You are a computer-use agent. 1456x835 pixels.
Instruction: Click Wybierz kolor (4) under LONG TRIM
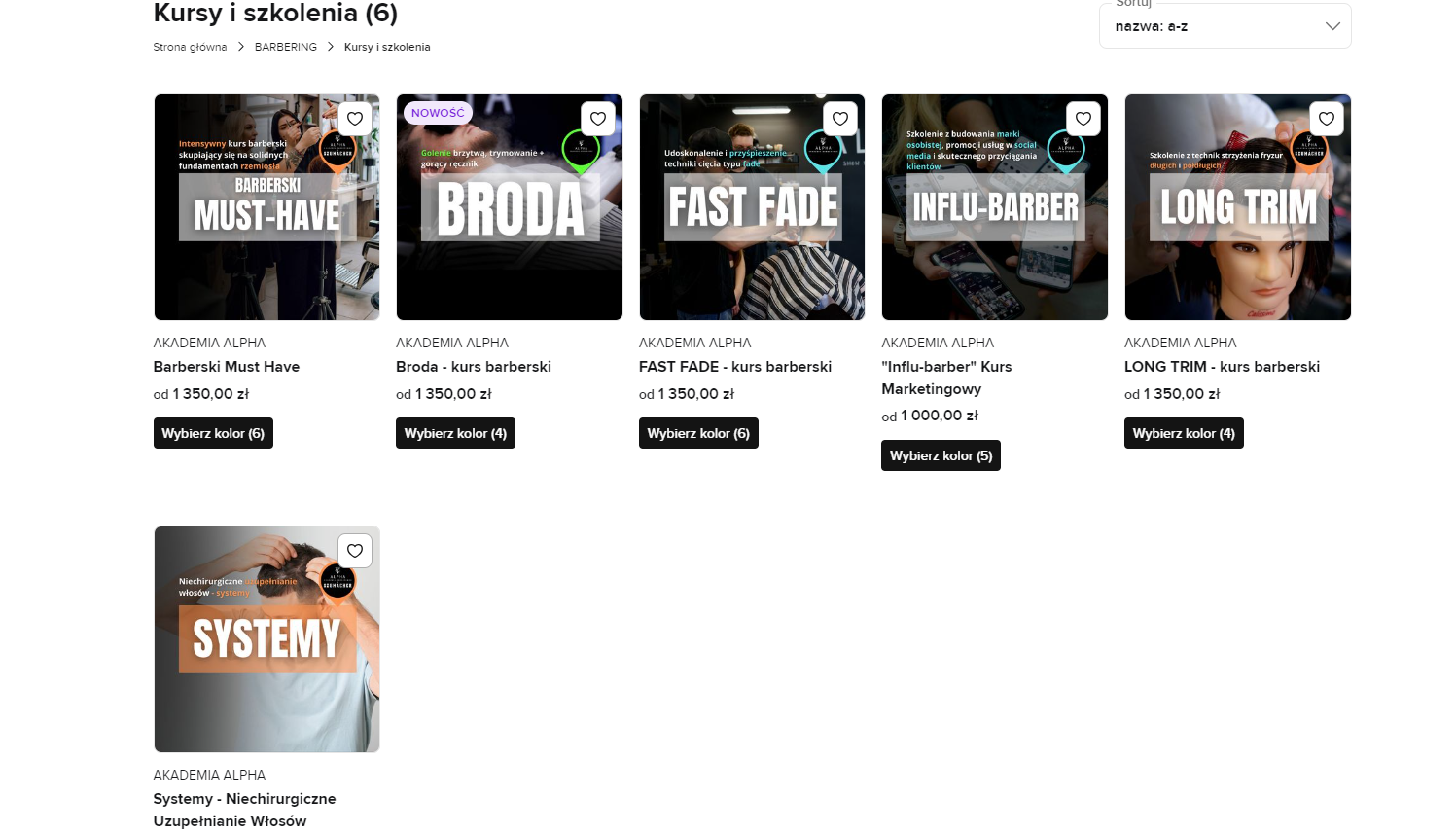1184,433
